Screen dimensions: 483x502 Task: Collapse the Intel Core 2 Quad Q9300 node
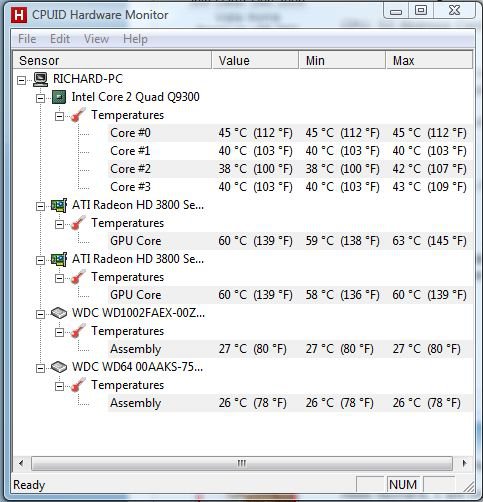coord(40,98)
